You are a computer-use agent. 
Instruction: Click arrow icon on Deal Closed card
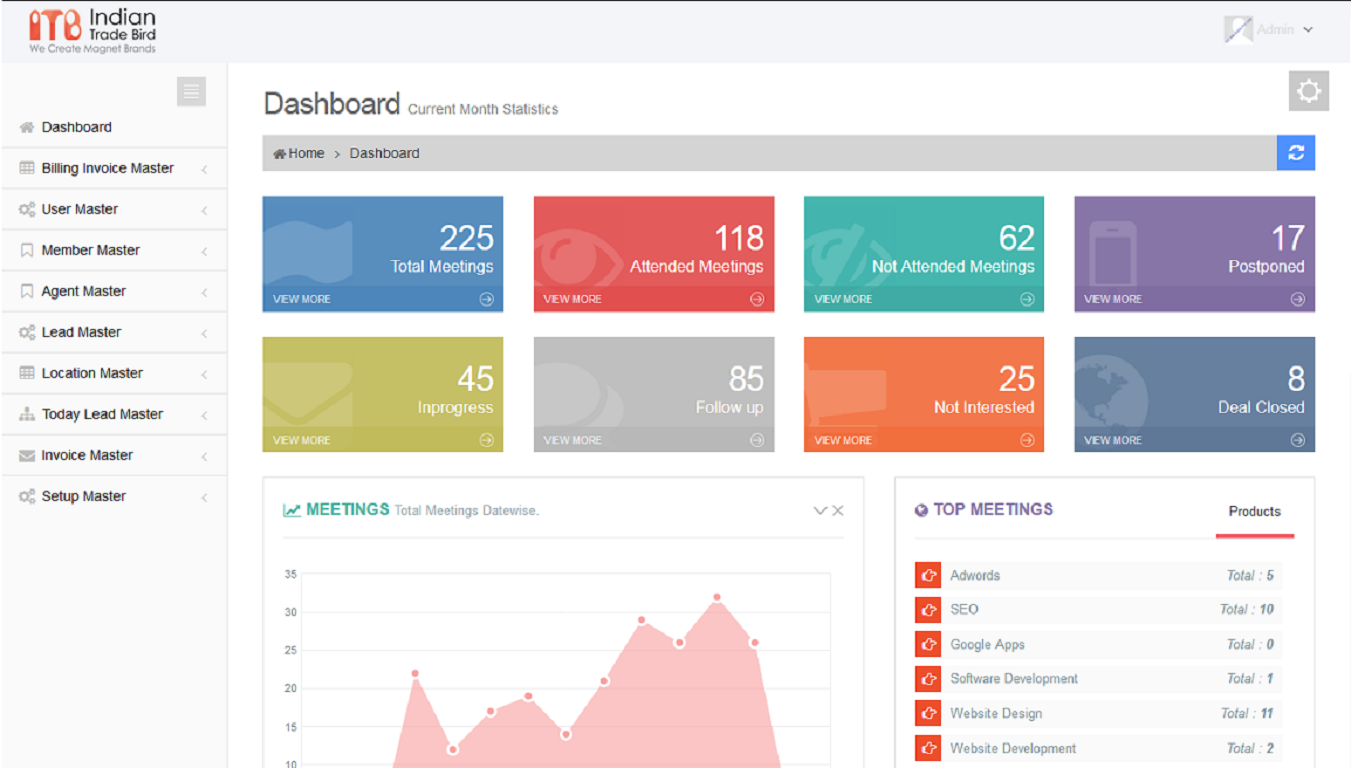(x=1298, y=440)
